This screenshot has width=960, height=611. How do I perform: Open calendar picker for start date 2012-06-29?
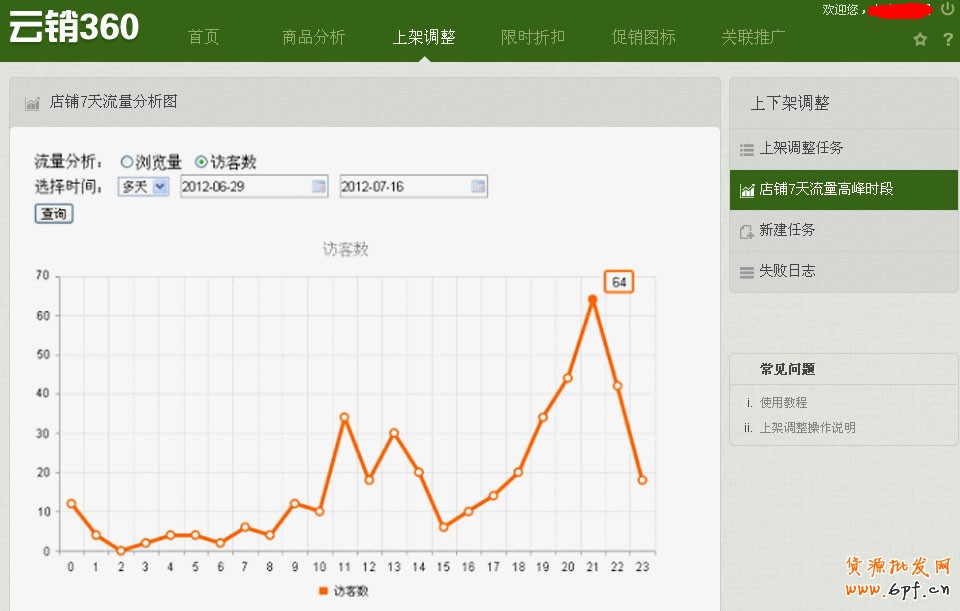319,187
